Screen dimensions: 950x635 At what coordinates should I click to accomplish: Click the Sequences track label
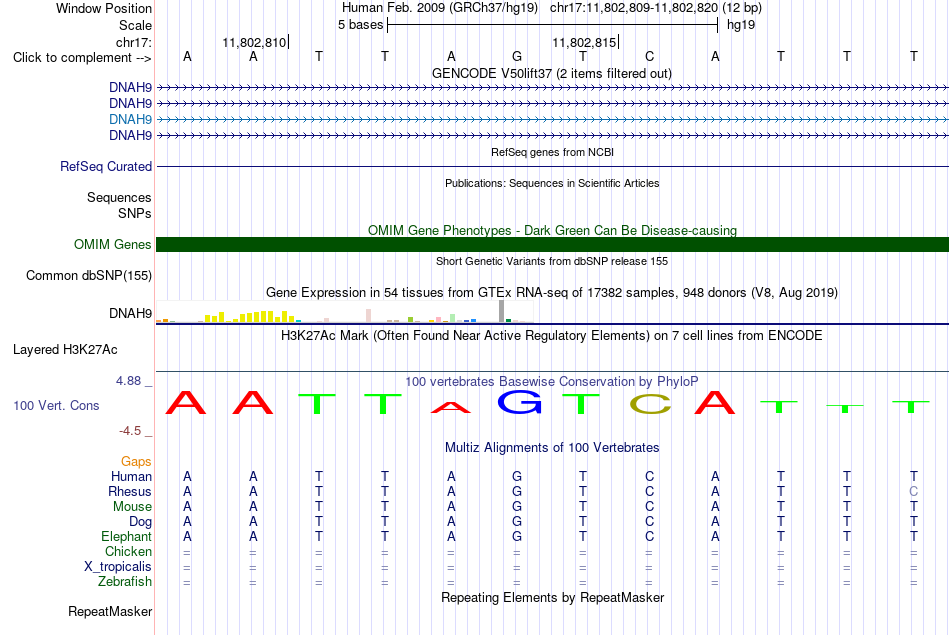coord(119,198)
